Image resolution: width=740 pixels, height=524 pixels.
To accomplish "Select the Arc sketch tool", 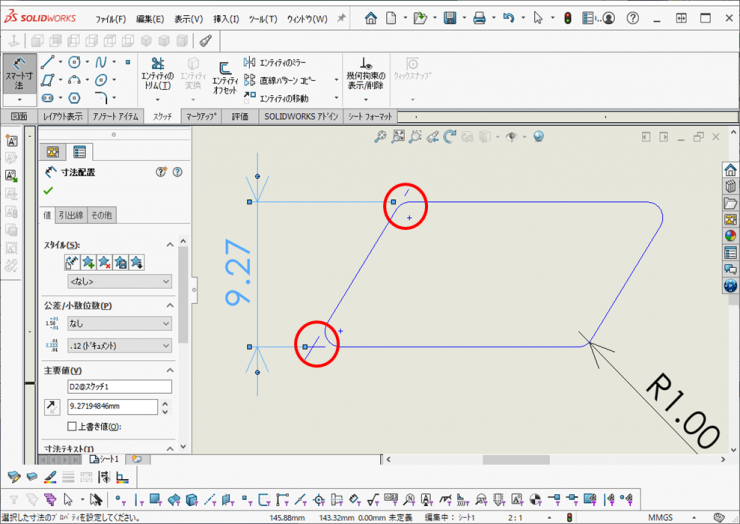I will point(74,80).
